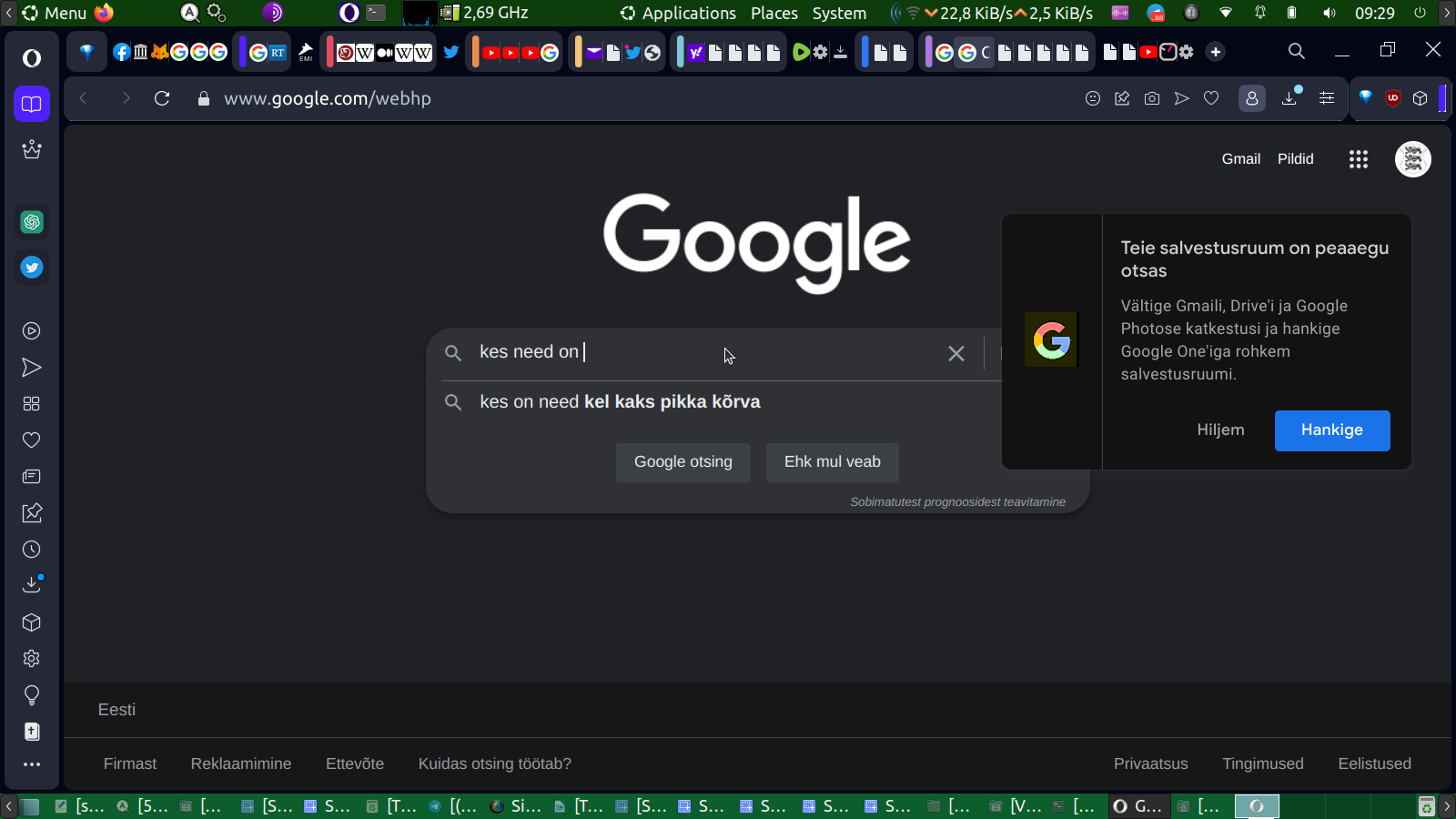Reload the current Google page
The image size is (1456, 819).
click(x=162, y=98)
